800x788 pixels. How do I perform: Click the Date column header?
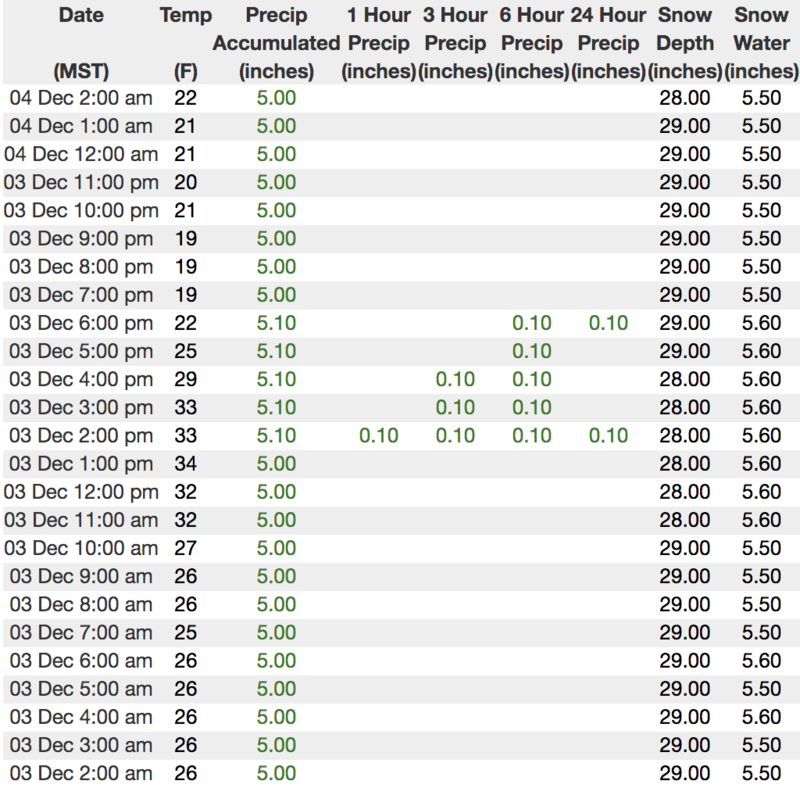(82, 16)
